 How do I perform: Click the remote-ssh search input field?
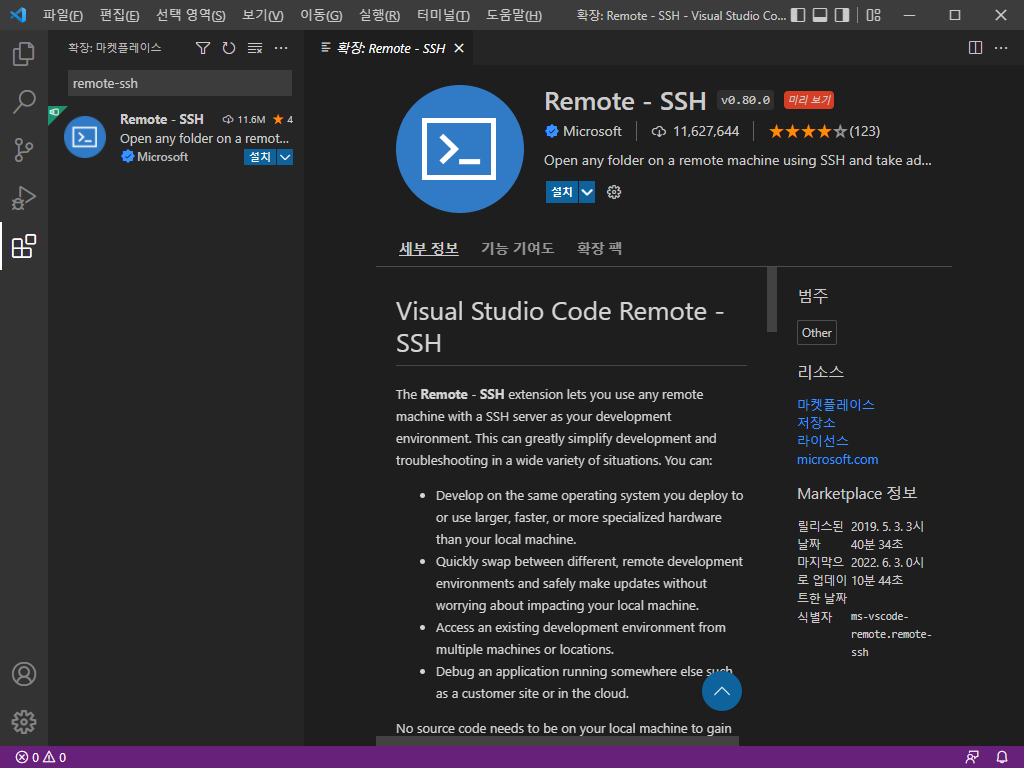point(180,84)
